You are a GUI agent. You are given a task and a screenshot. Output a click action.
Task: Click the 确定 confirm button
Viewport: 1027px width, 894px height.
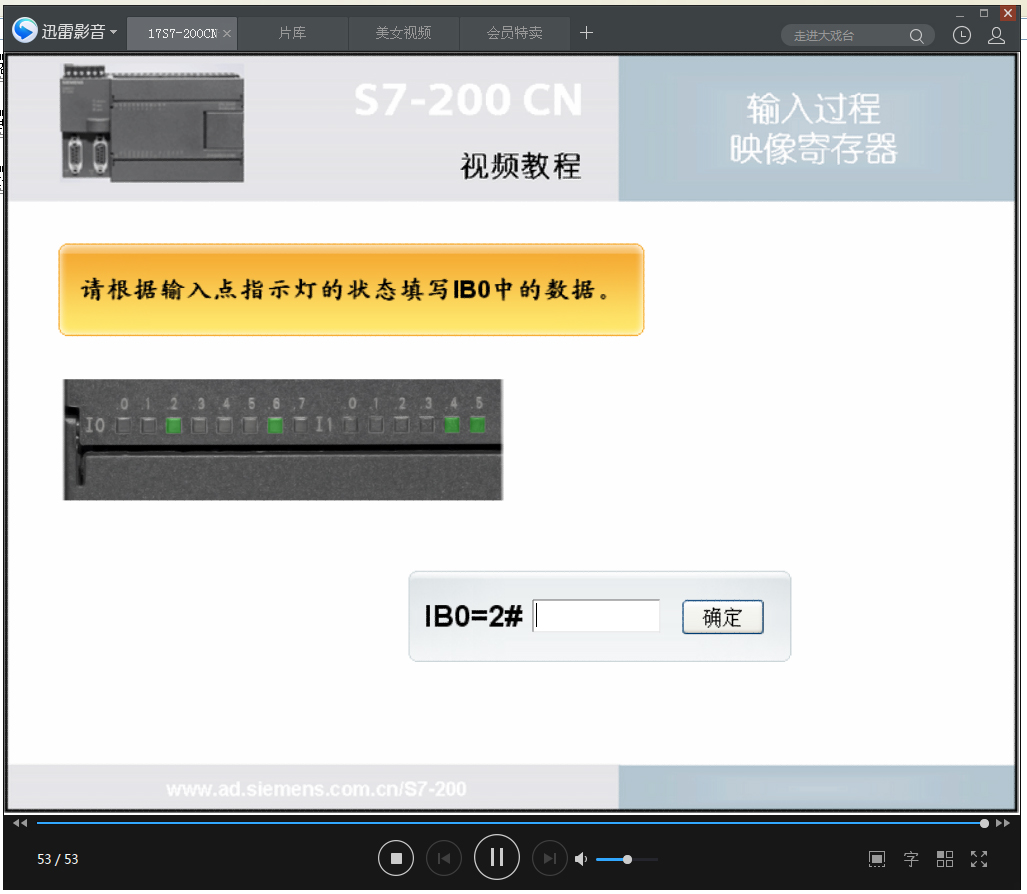tap(722, 617)
